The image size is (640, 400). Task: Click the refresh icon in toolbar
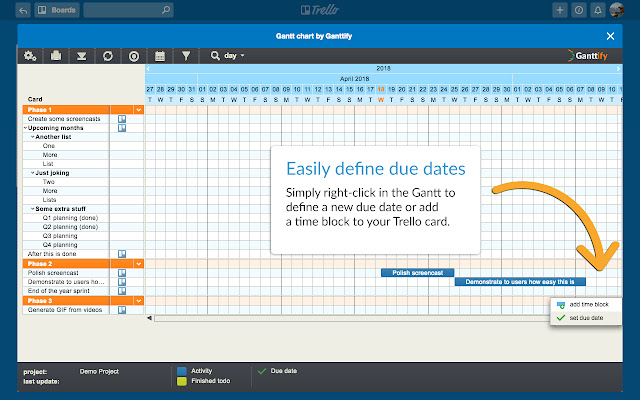tap(108, 56)
